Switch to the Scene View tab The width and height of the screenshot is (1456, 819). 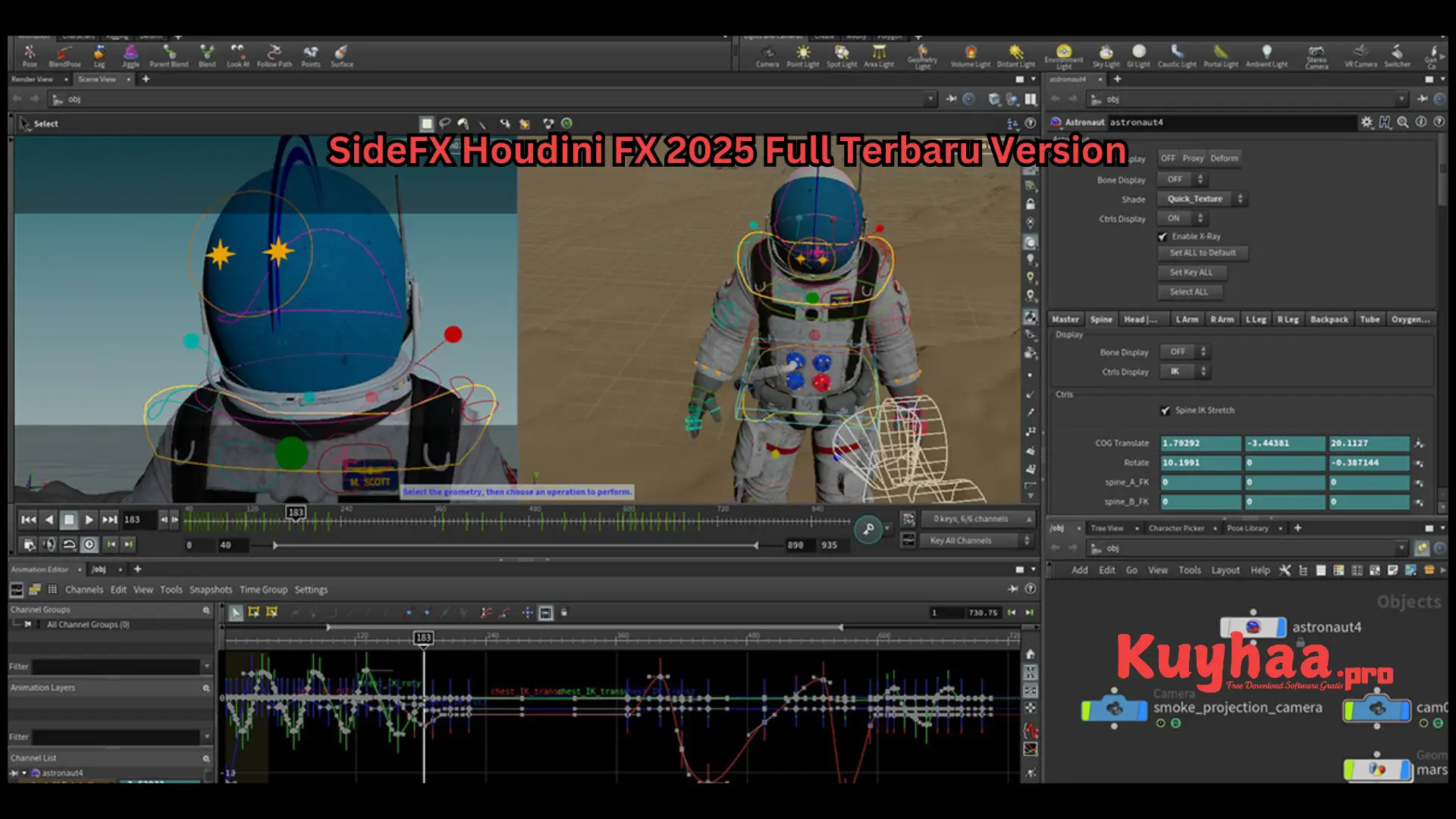[x=97, y=79]
